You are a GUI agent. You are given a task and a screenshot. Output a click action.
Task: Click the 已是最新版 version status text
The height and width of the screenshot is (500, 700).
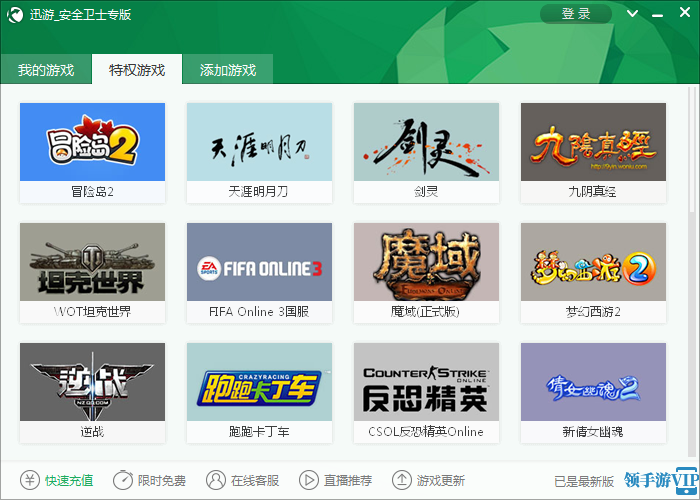[x=584, y=481]
